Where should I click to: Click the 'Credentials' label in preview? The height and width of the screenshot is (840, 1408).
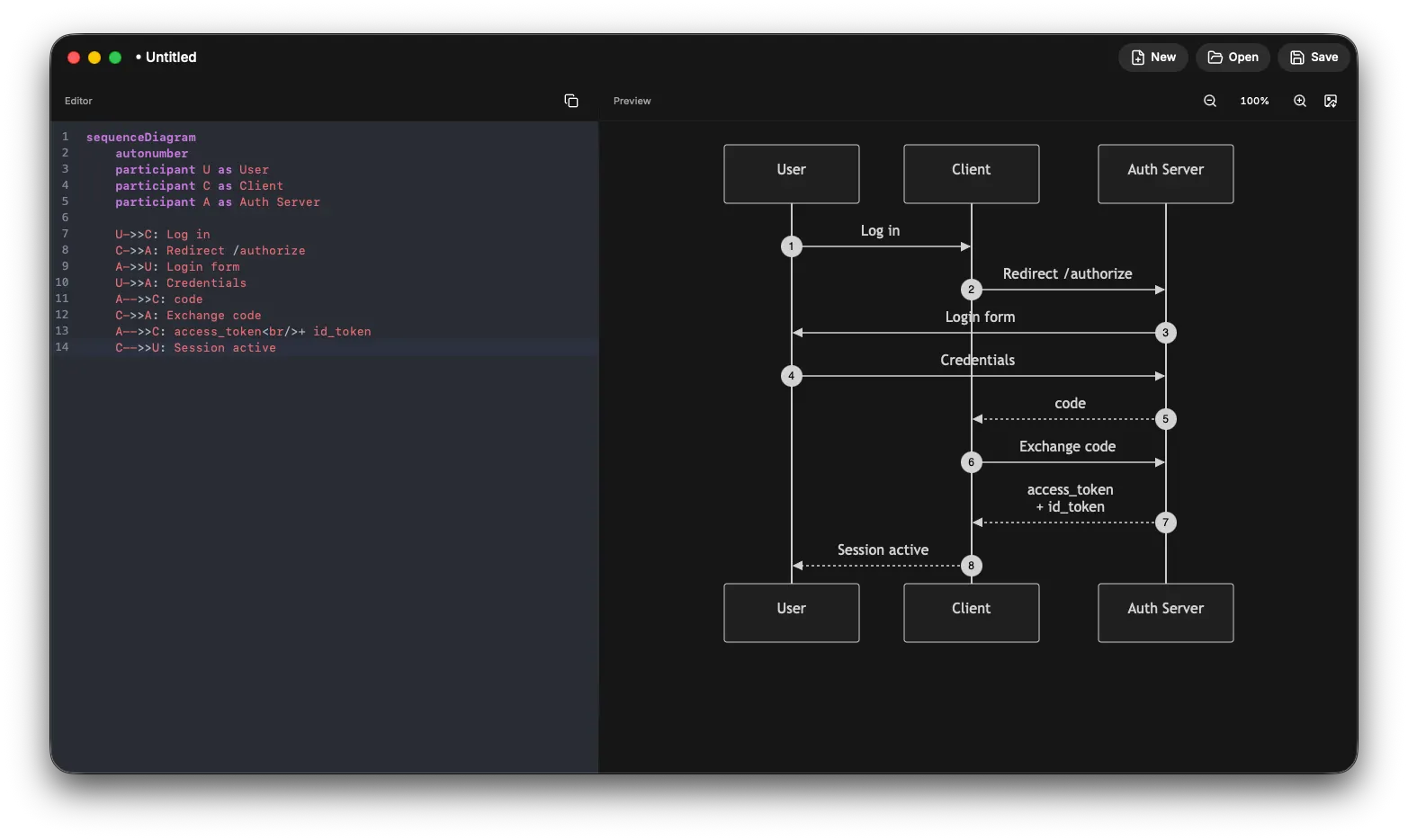coord(977,361)
